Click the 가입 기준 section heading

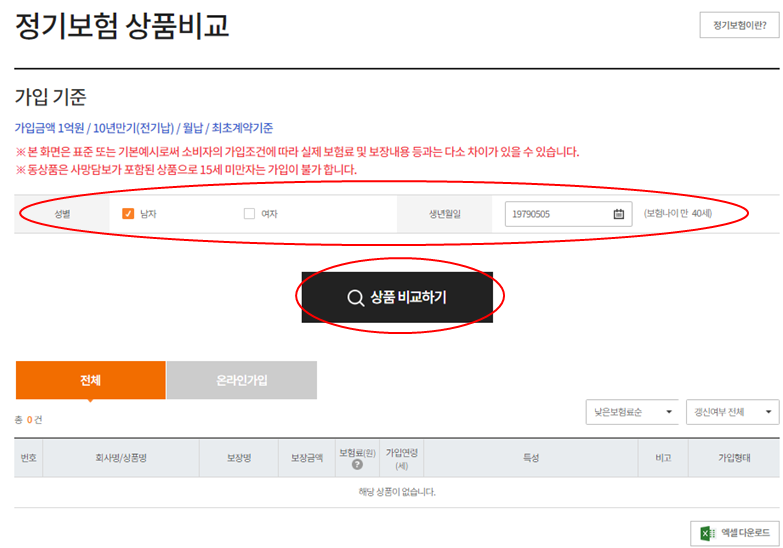click(50, 97)
